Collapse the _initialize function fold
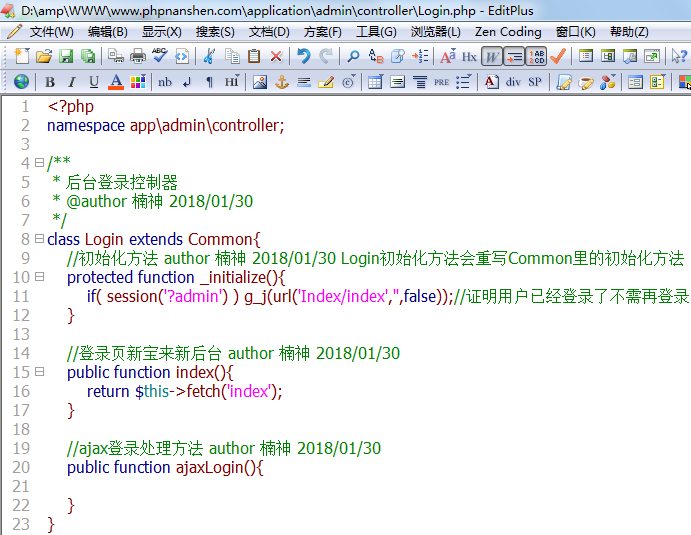Screen dimensions: 691x535 (39, 277)
